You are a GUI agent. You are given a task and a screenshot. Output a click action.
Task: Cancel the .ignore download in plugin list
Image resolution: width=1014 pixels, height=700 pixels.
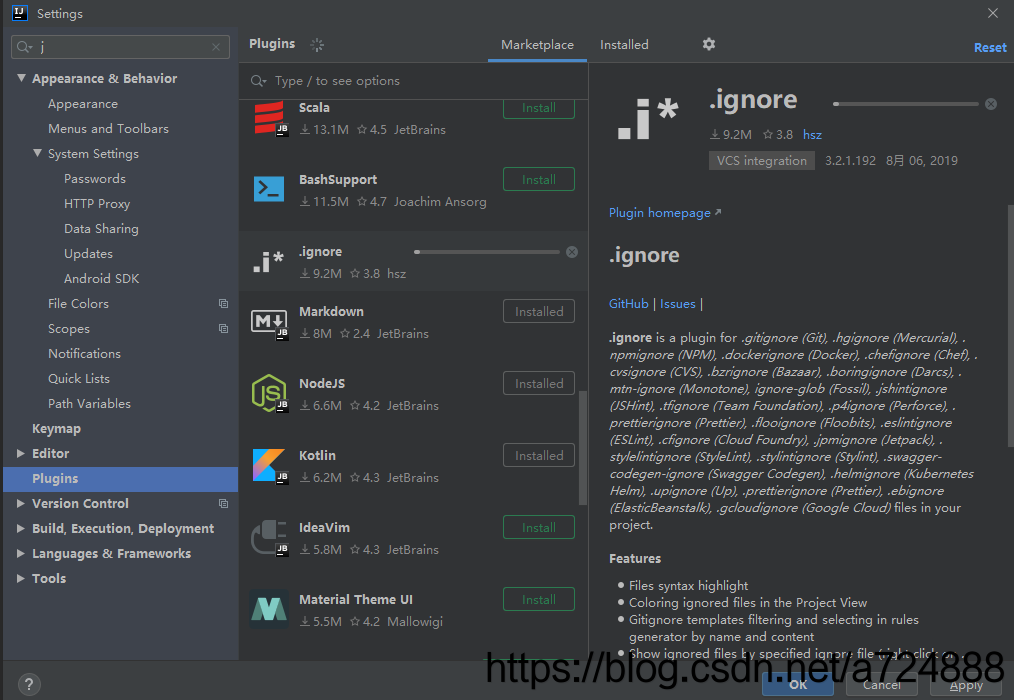572,252
